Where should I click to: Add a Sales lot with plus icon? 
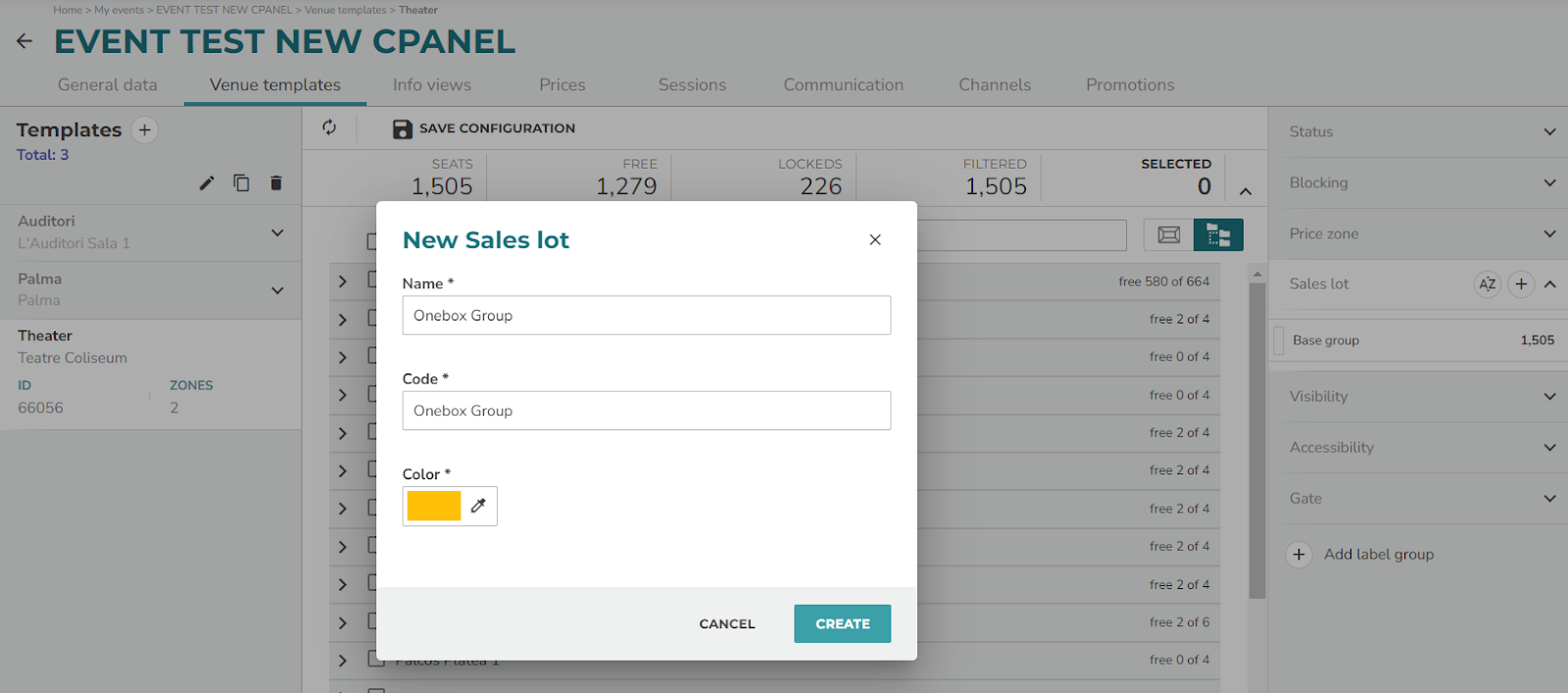(x=1521, y=284)
